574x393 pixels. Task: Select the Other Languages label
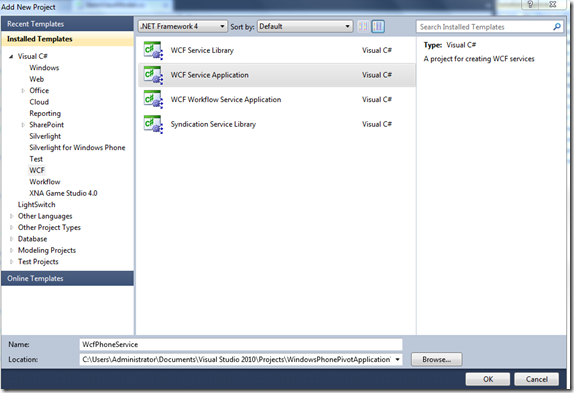pyautogui.click(x=45, y=216)
